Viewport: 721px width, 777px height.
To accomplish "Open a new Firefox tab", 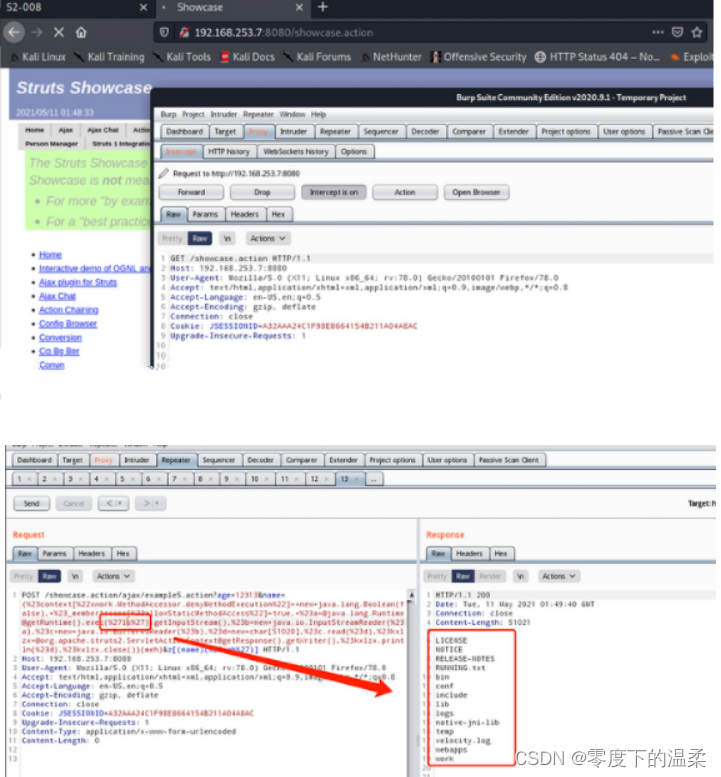I will [x=323, y=7].
